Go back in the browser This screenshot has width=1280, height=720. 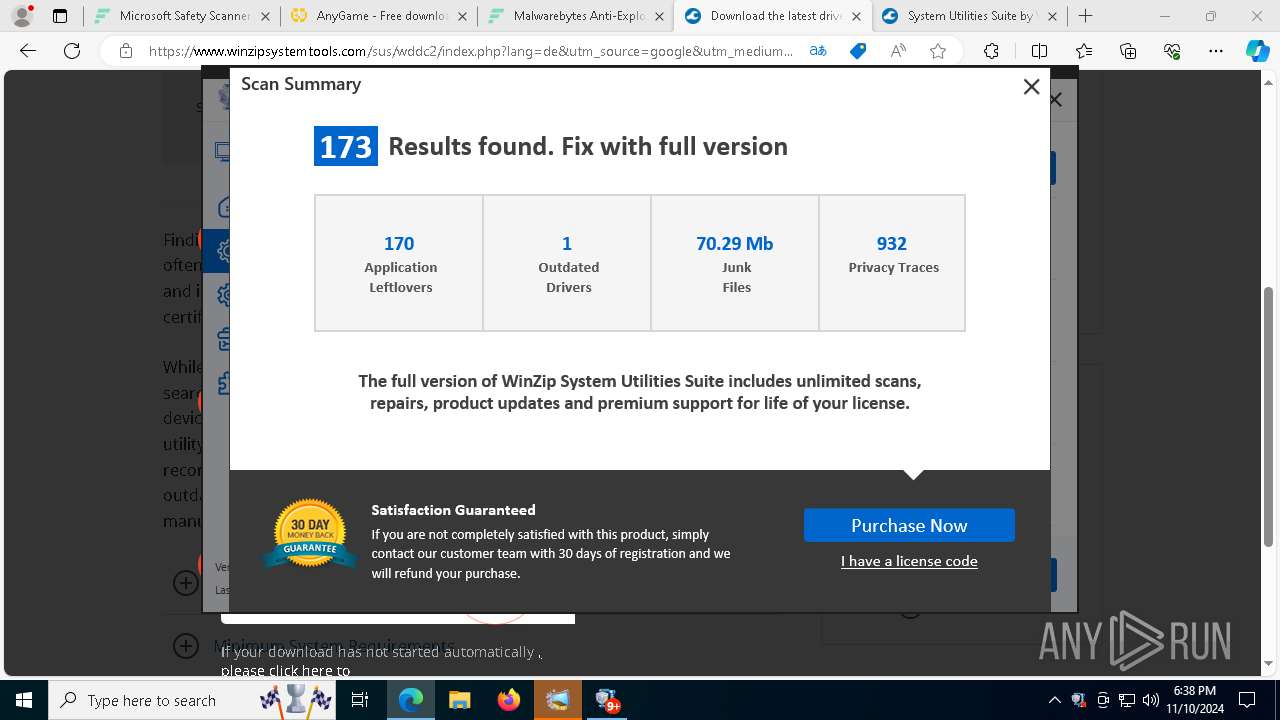click(x=28, y=51)
